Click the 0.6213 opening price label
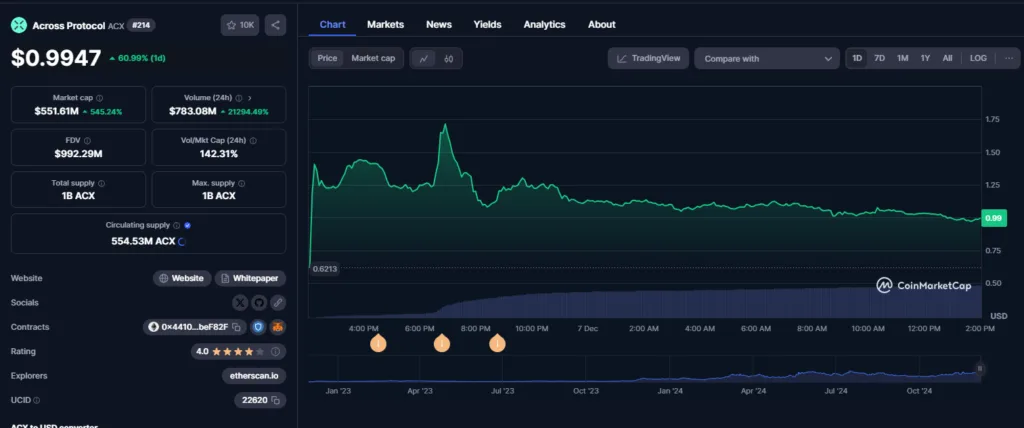 [x=325, y=269]
